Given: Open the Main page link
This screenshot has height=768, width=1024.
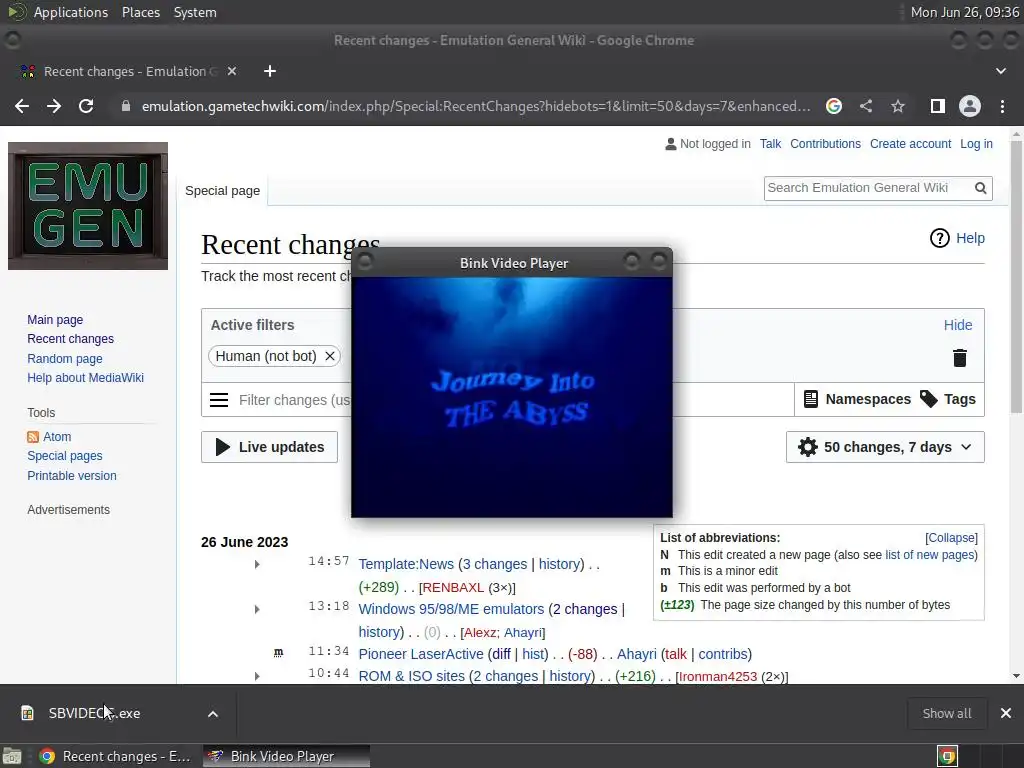Looking at the screenshot, I should pyautogui.click(x=55, y=320).
